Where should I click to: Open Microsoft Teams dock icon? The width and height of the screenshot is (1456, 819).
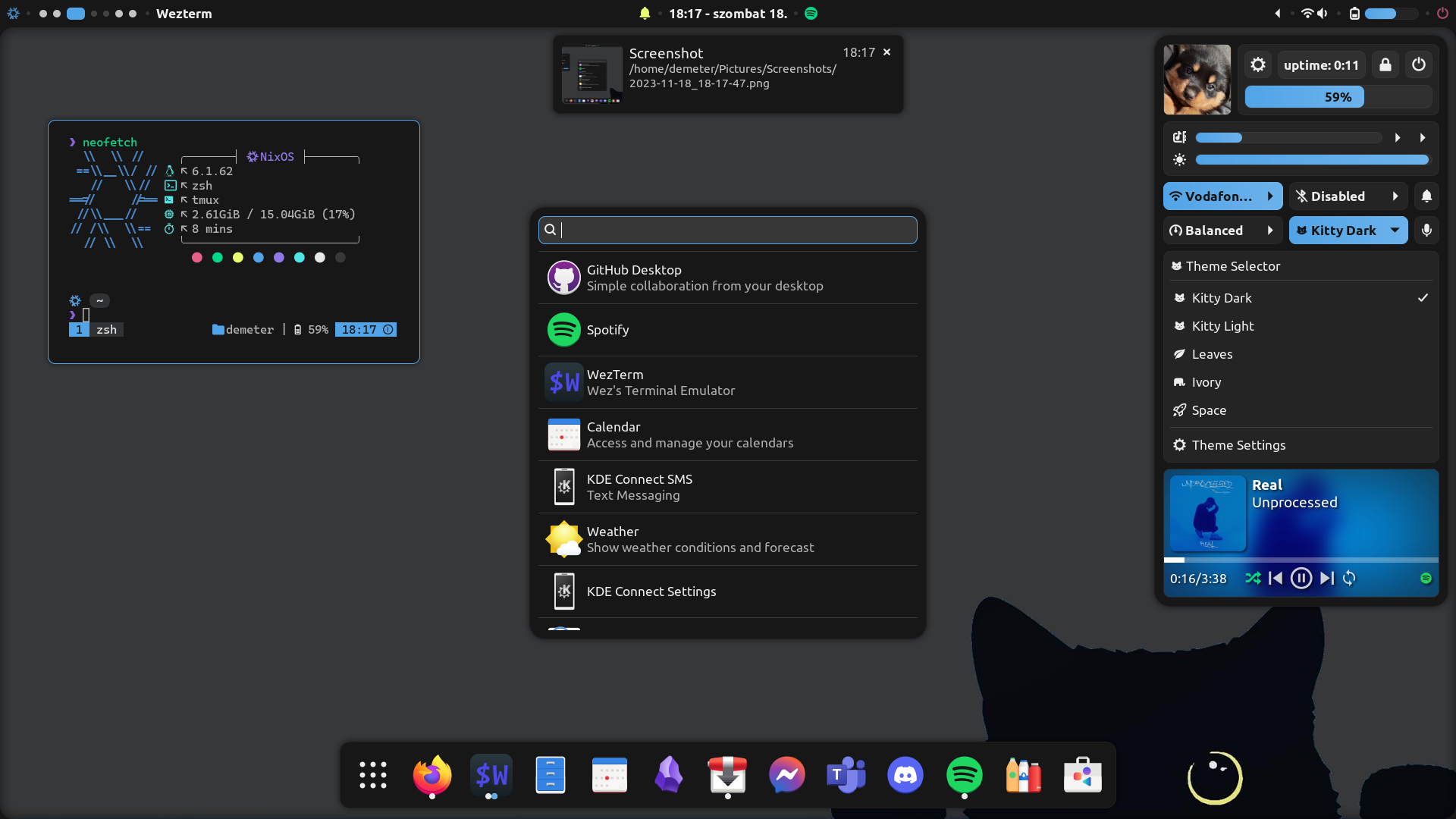point(846,775)
